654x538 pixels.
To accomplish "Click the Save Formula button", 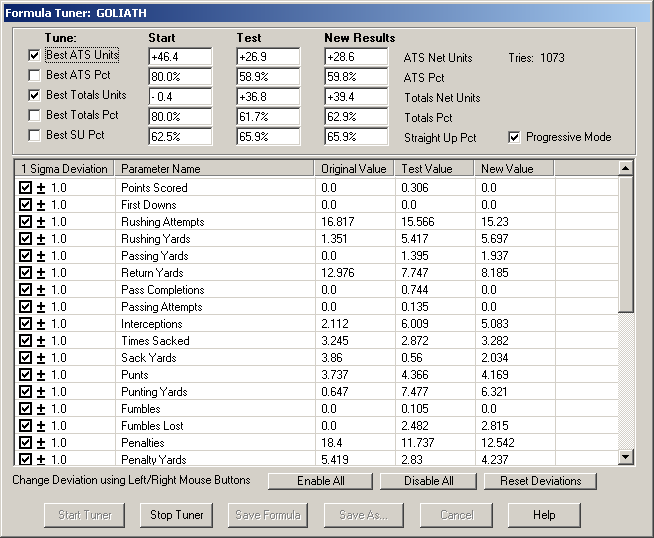I will (268, 515).
